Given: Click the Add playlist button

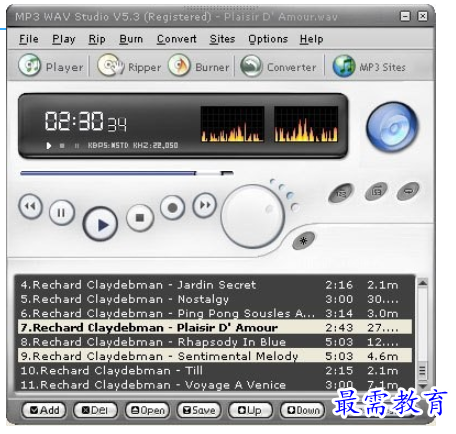Looking at the screenshot, I should click(x=44, y=410).
